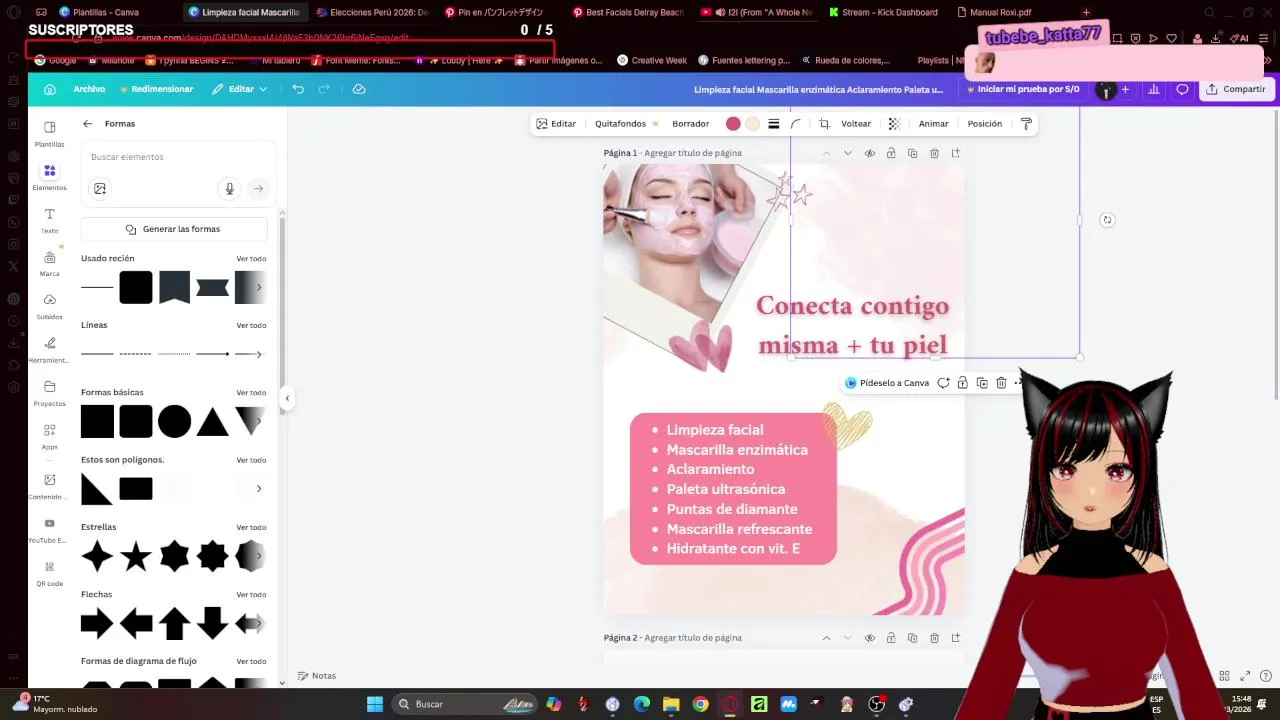
Task: Open the Editar dropdown in the header
Action: point(240,89)
